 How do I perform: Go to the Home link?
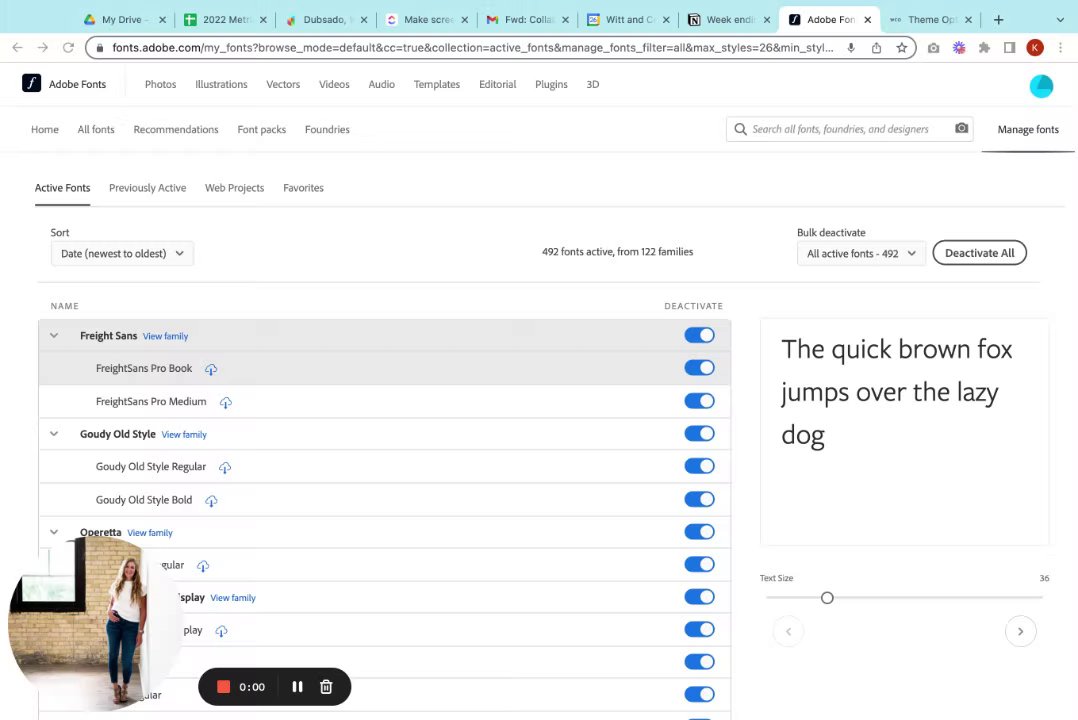click(x=45, y=129)
